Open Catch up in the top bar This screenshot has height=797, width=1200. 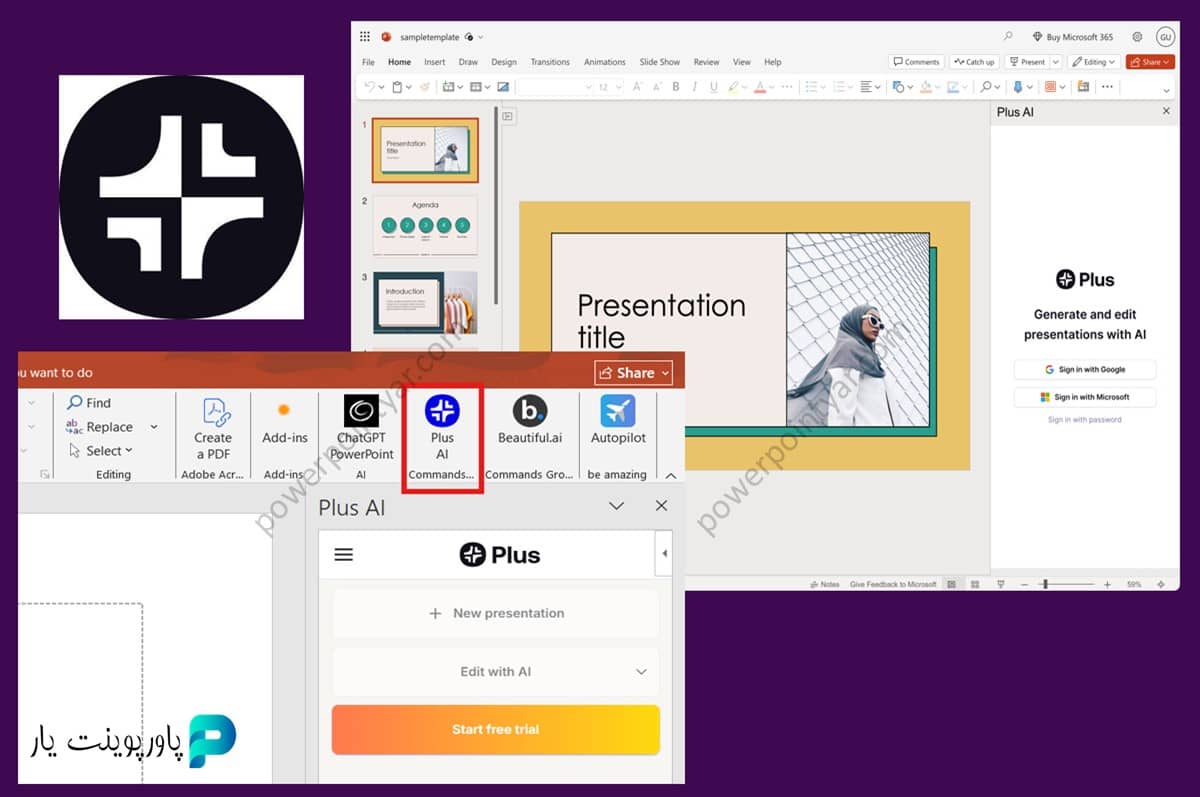pyautogui.click(x=974, y=61)
